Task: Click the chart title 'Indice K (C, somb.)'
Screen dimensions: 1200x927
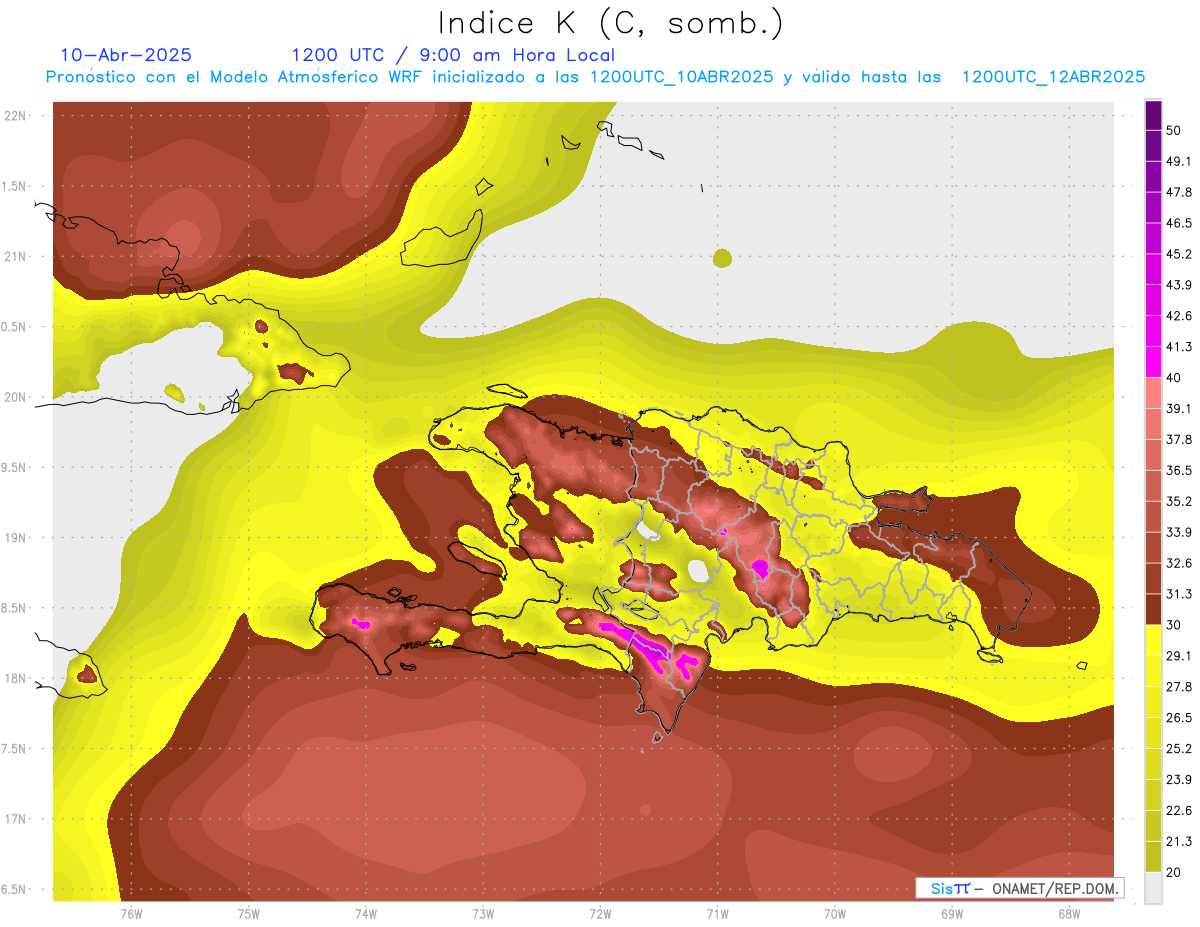Action: point(611,23)
